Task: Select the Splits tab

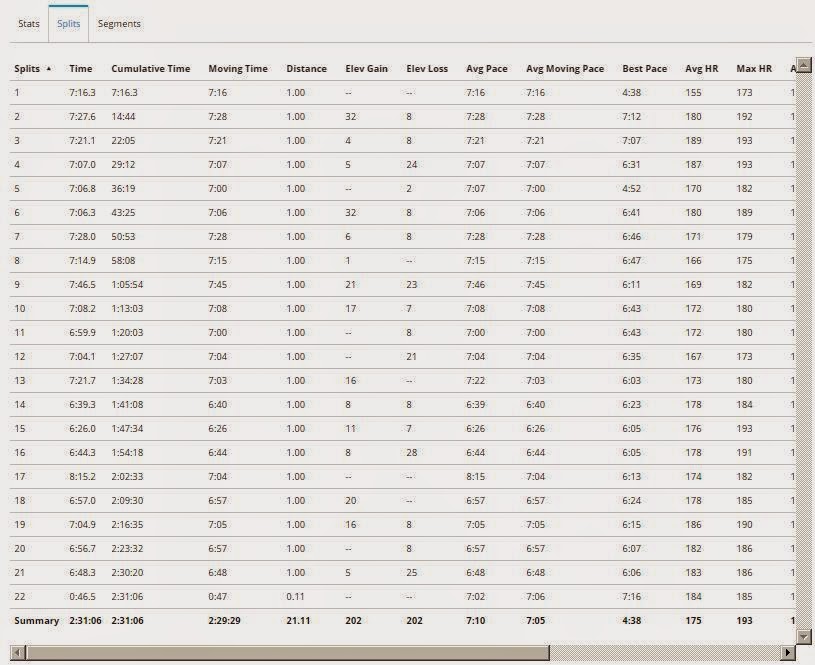Action: click(x=69, y=24)
